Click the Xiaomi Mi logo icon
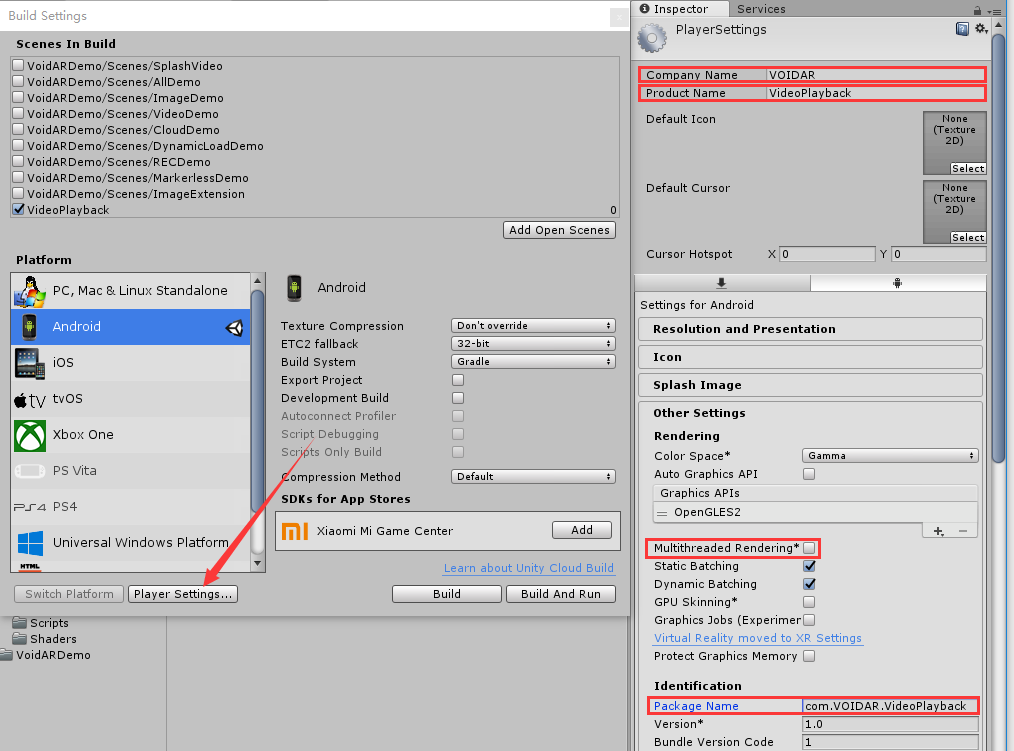Viewport: 1014px width, 751px height. point(295,531)
